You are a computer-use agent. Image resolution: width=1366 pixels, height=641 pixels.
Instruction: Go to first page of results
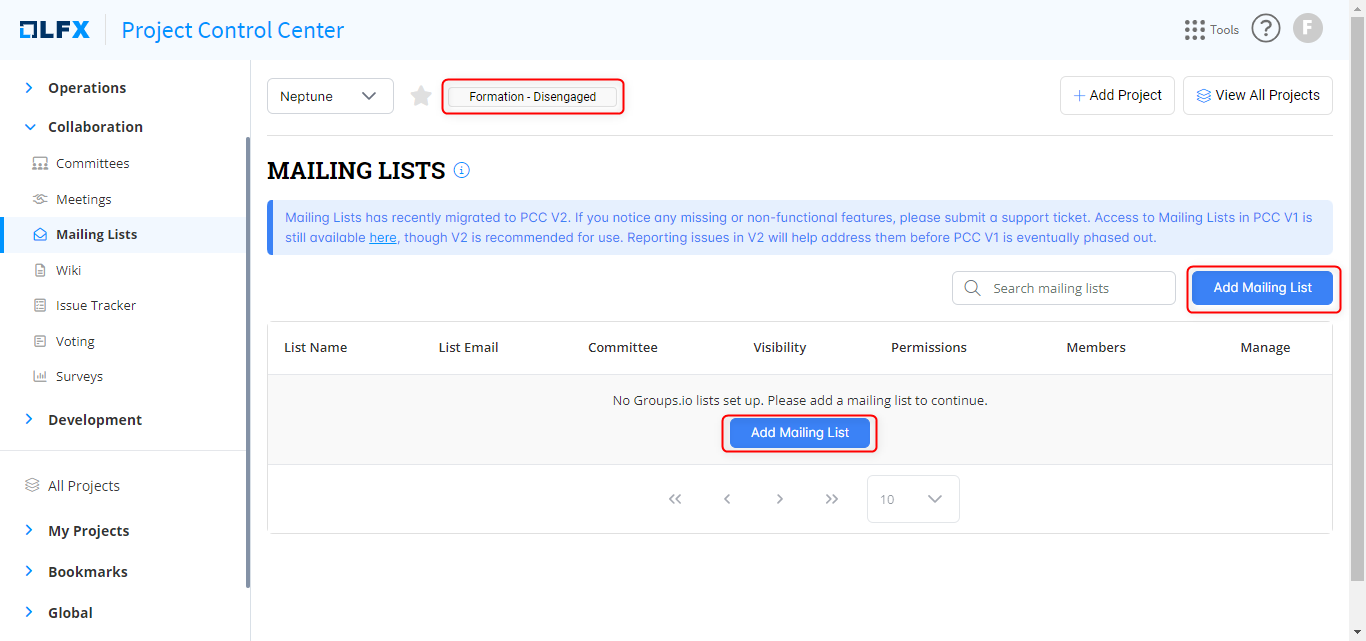coord(675,499)
